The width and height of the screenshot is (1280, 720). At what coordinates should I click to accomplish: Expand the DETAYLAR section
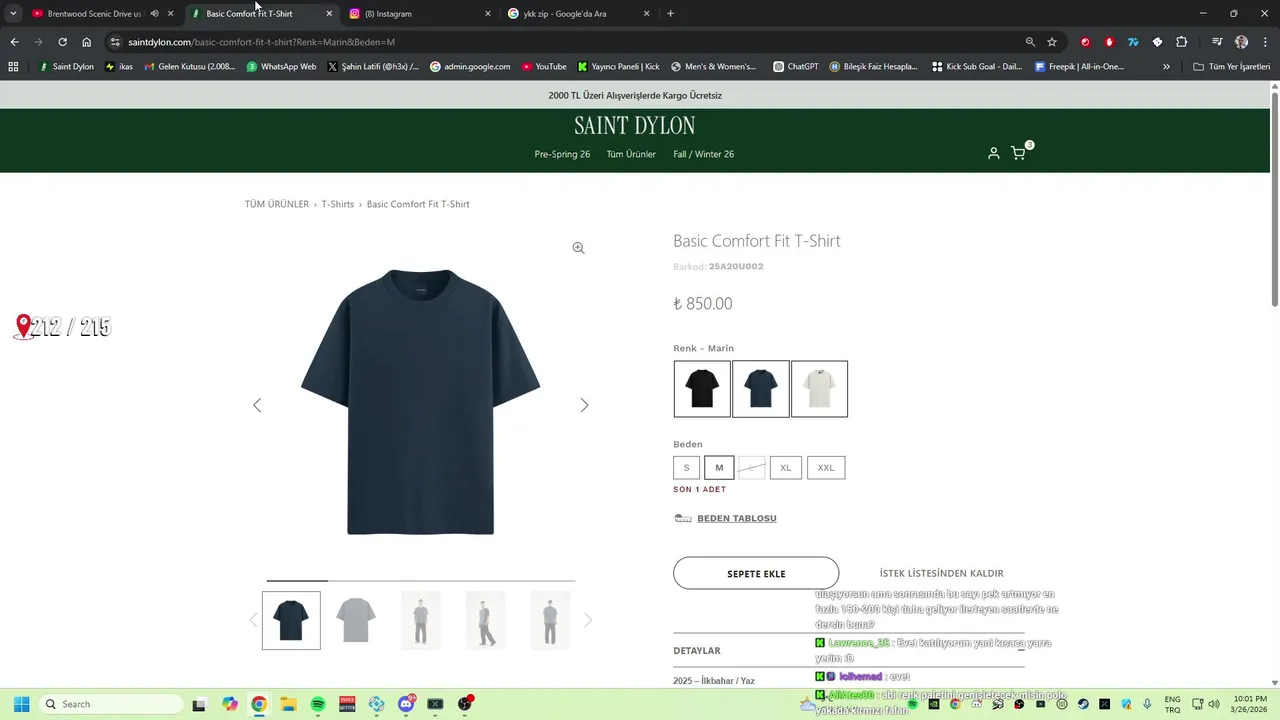click(x=849, y=650)
